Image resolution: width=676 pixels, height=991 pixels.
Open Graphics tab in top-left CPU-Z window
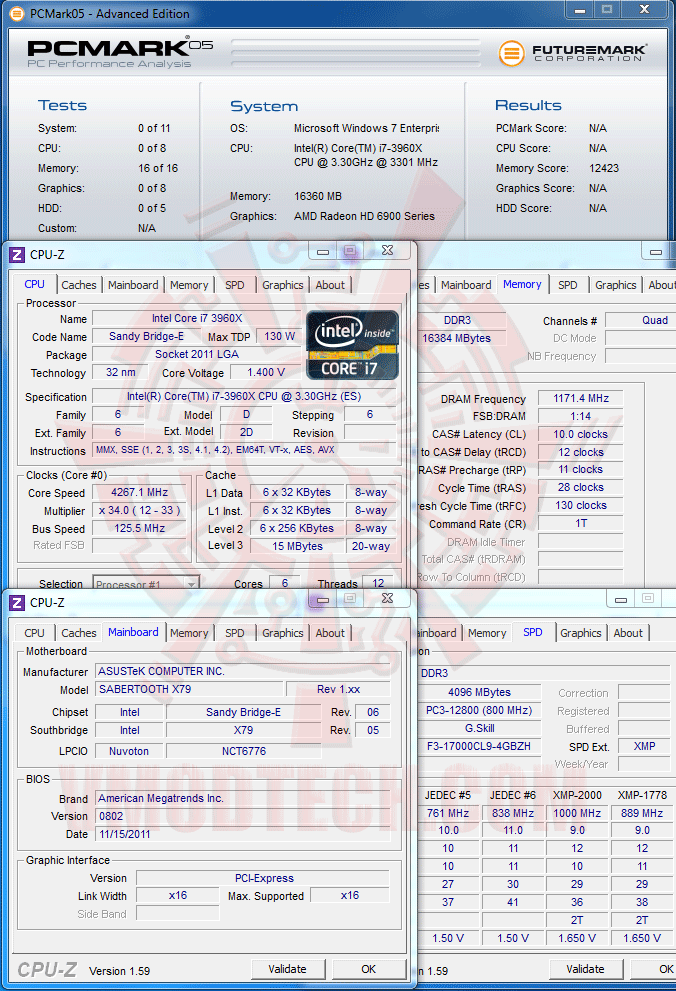click(282, 285)
